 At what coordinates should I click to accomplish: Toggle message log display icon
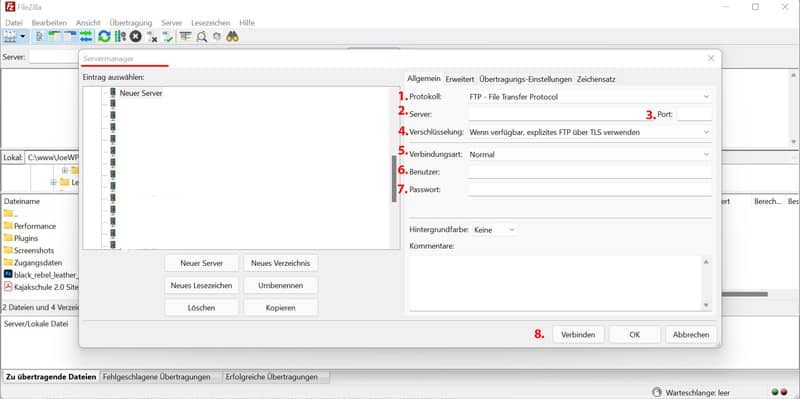pos(39,37)
